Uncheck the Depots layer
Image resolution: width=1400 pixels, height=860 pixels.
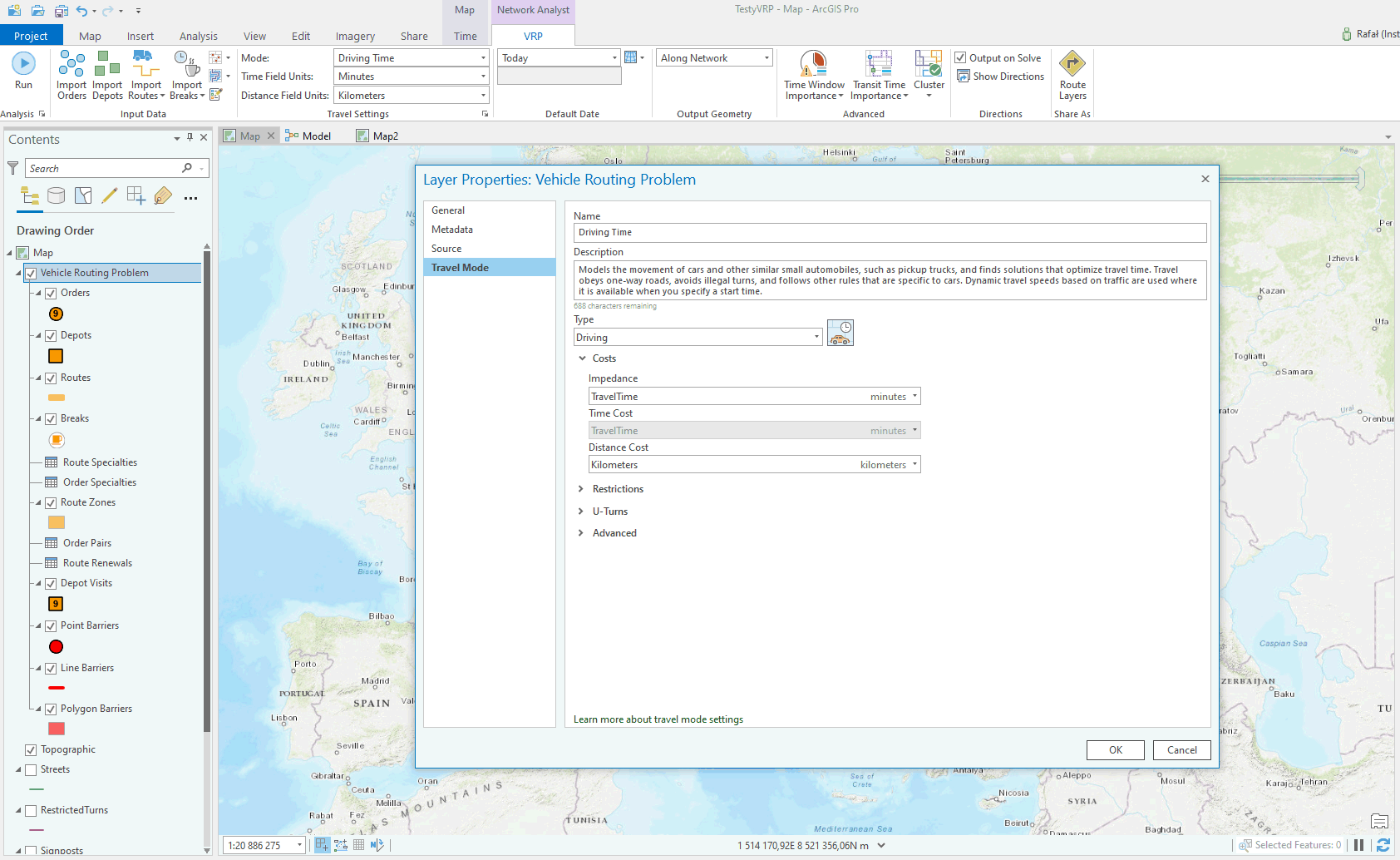(x=51, y=335)
